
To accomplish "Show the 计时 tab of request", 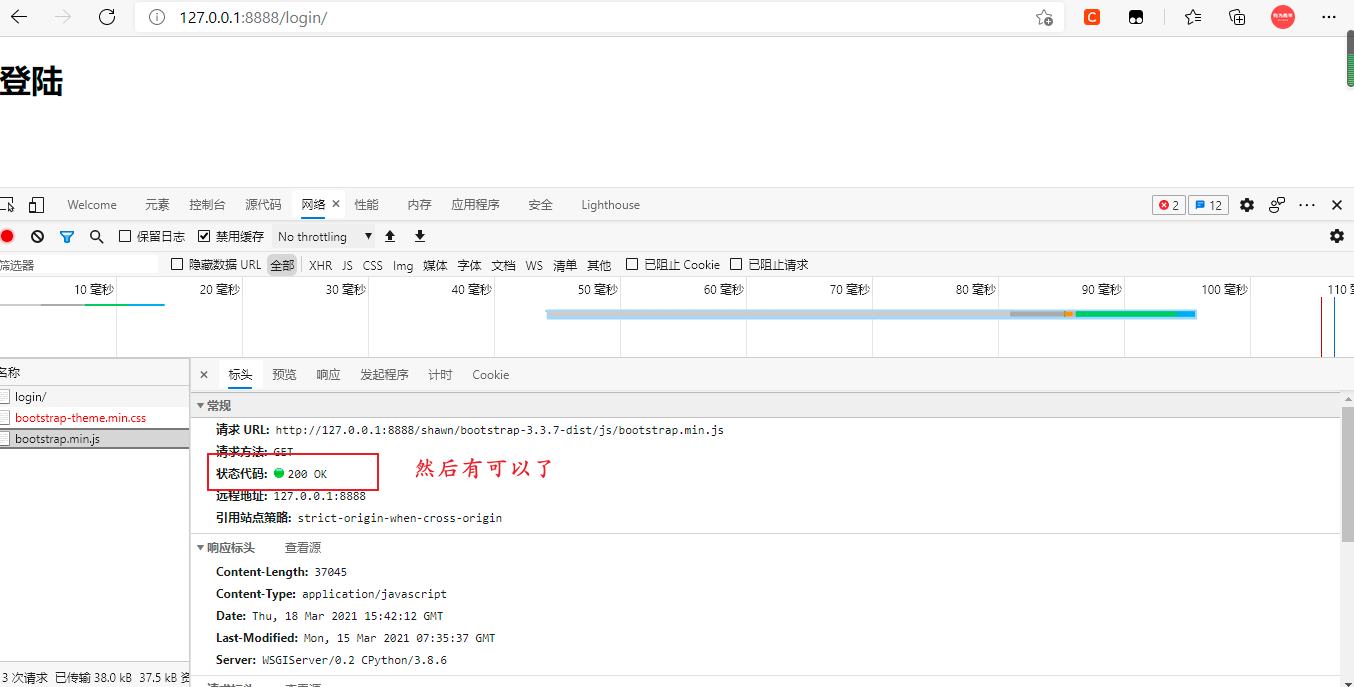I will [x=440, y=375].
